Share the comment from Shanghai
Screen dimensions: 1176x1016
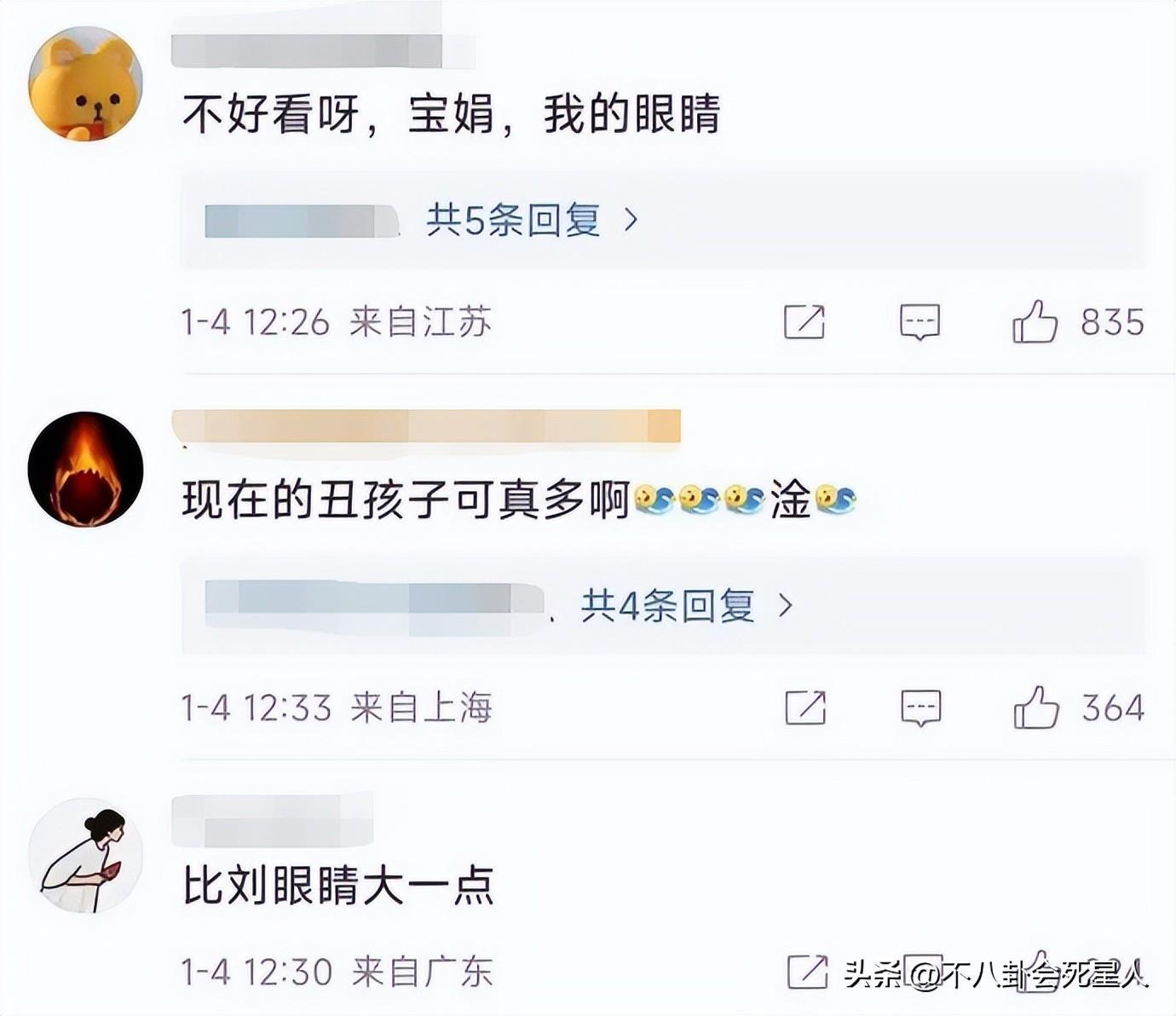tap(805, 707)
